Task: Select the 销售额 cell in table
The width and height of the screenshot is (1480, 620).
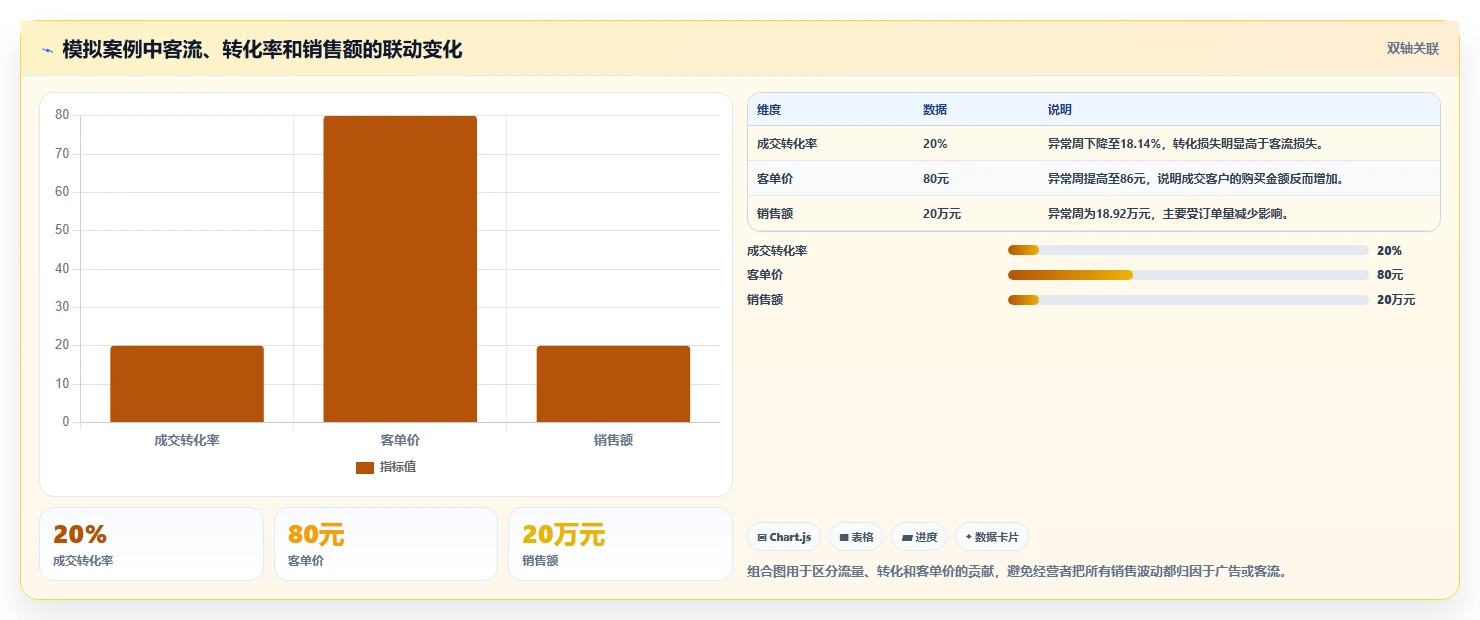Action: (775, 213)
